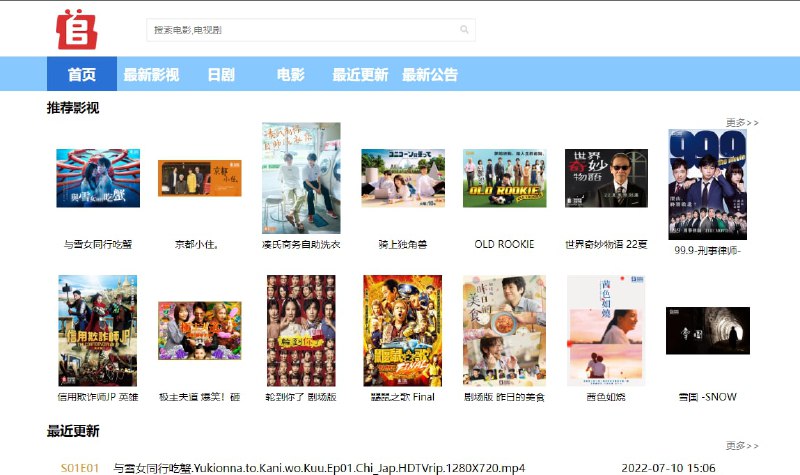Open 99.9 刑事律师 poster thumbnail

pos(708,184)
